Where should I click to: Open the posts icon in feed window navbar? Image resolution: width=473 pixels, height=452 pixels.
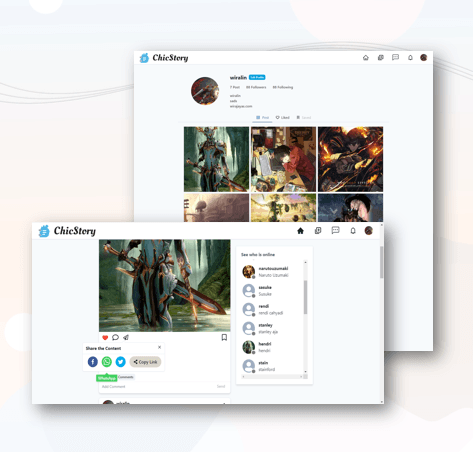(318, 231)
